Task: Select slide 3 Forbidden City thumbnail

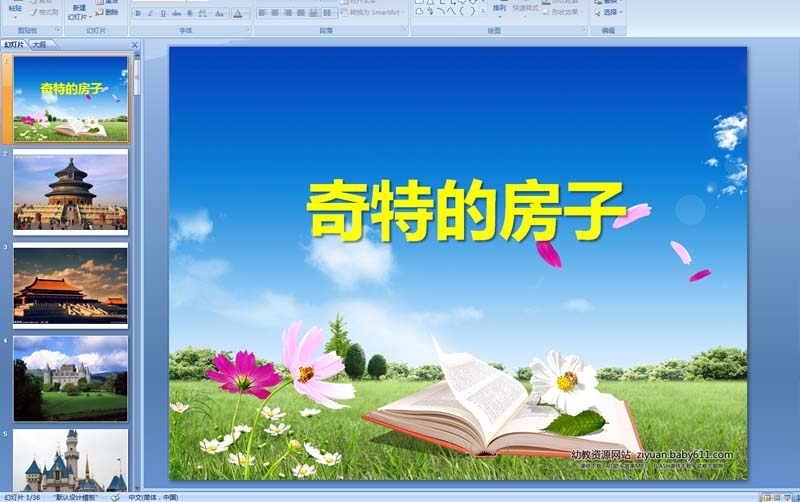Action: pos(70,285)
